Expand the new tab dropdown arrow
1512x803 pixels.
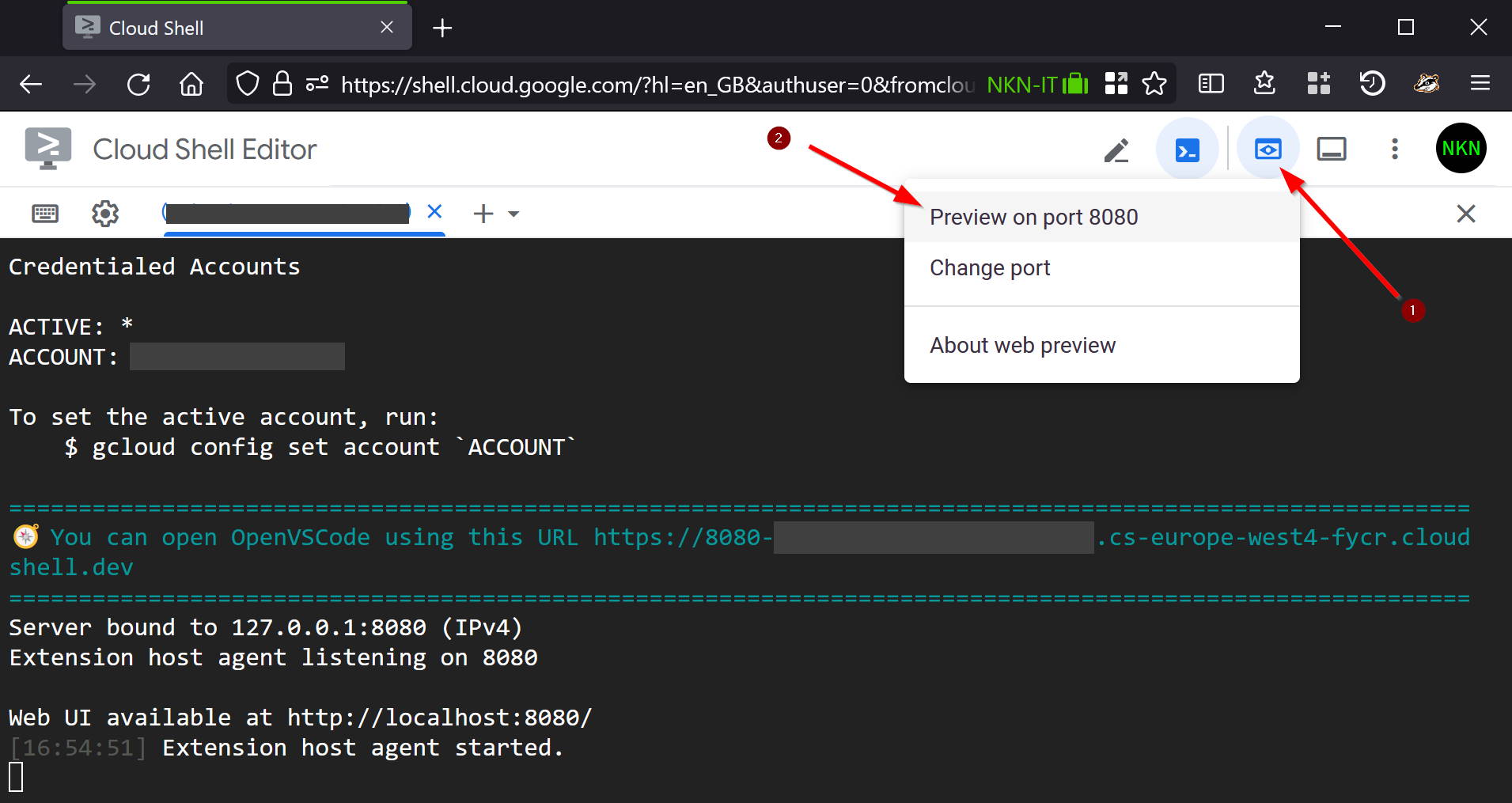[x=513, y=214]
